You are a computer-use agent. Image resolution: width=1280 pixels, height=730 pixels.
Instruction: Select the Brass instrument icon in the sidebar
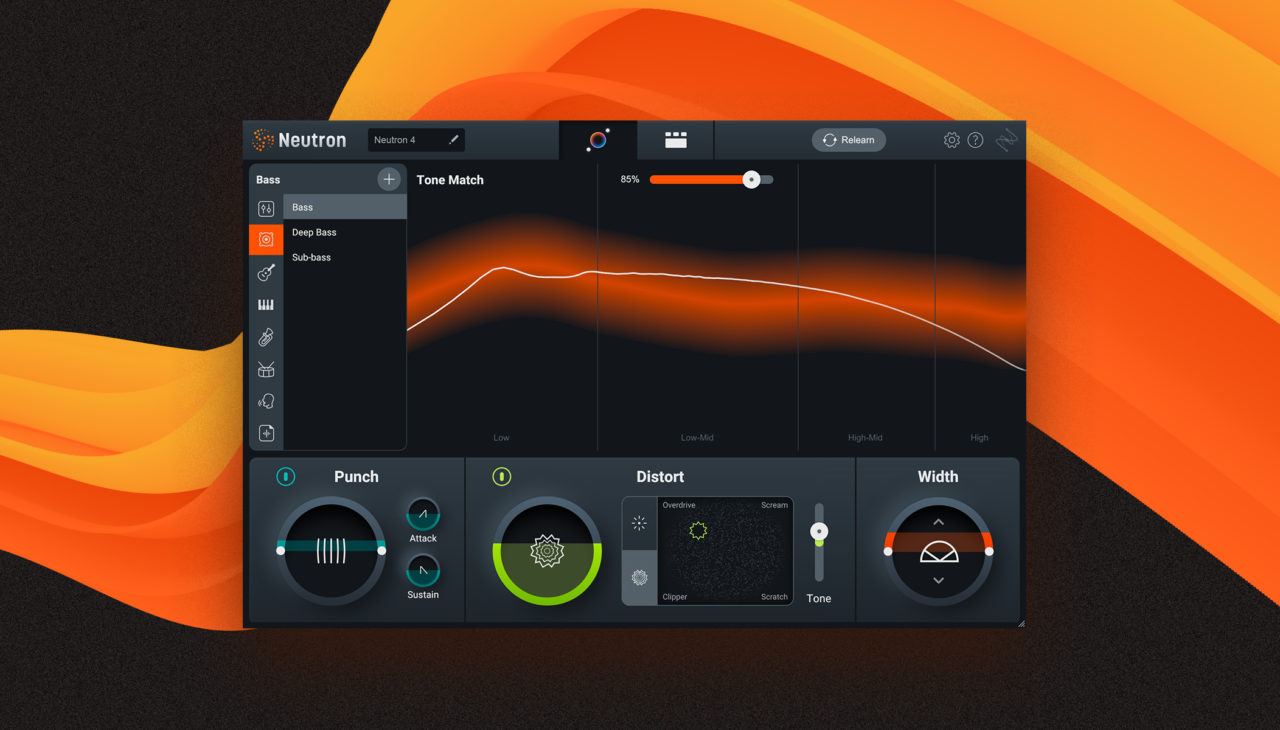click(265, 338)
